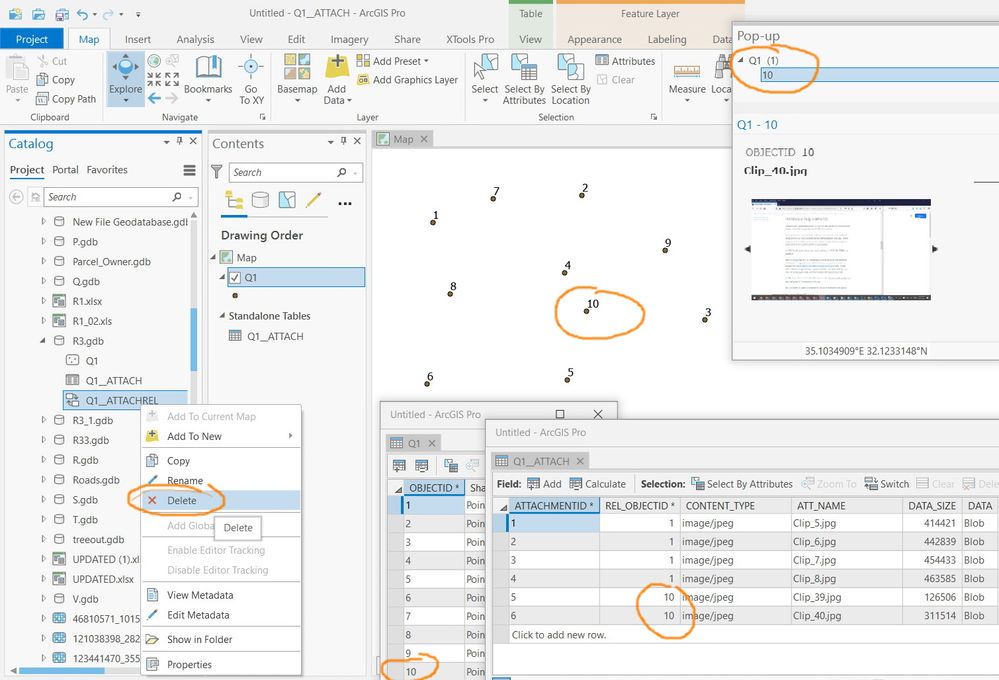Select the Roads.gdb item in Catalog
The width and height of the screenshot is (999, 680).
click(x=96, y=480)
